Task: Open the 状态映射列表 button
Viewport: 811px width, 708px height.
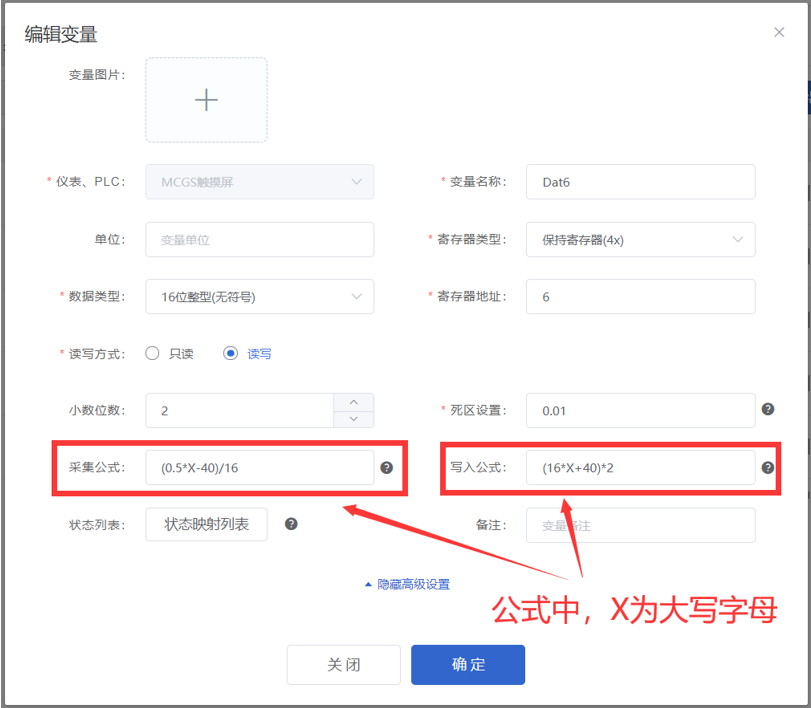Action: coord(206,524)
